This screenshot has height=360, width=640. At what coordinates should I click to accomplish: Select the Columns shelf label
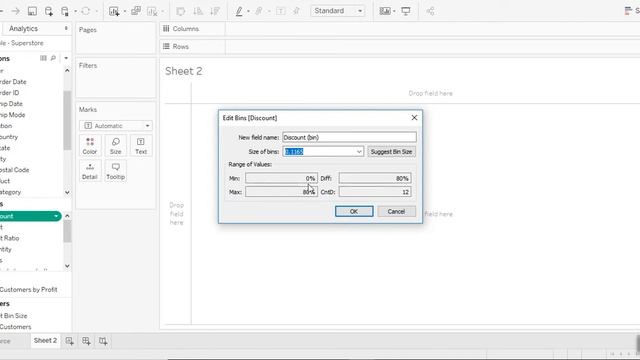coord(186,29)
